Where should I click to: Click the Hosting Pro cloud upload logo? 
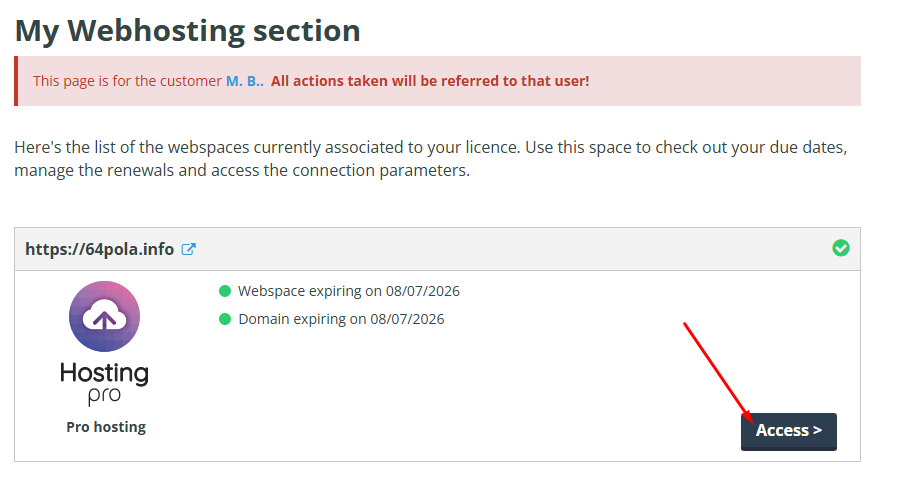pyautogui.click(x=104, y=317)
